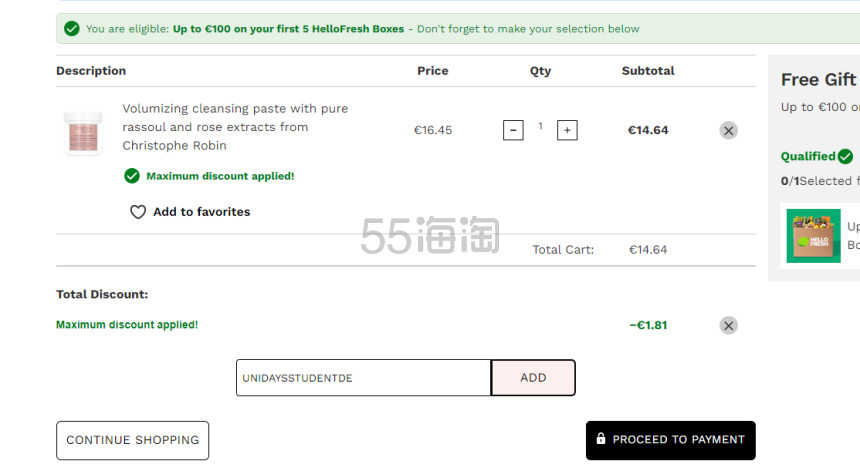Select the HelloFresh box gift image
This screenshot has width=860, height=471.
coord(813,236)
